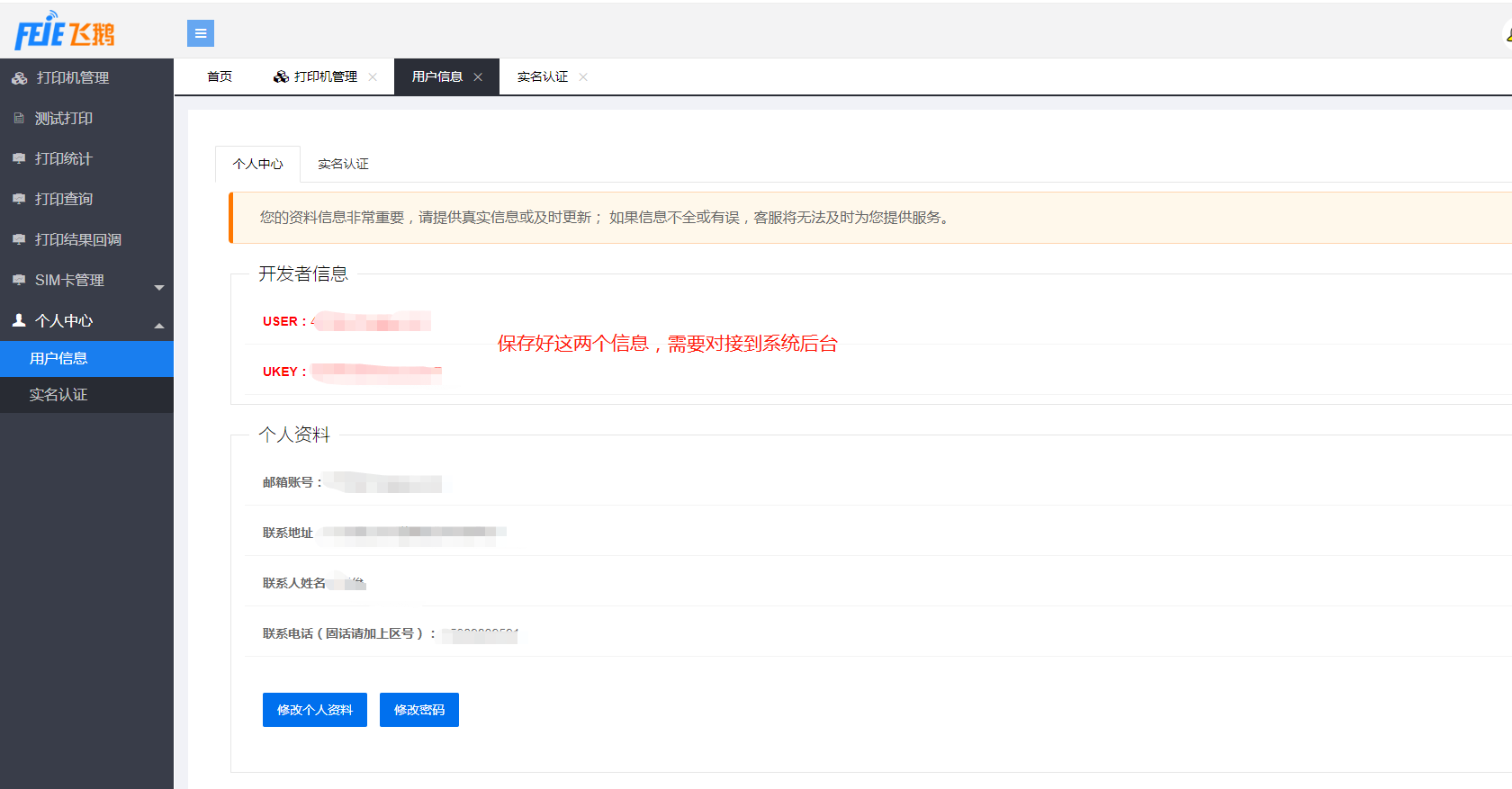Expand the SIM卡管理 menu arrow
The width and height of the screenshot is (1512, 789).
[x=159, y=287]
